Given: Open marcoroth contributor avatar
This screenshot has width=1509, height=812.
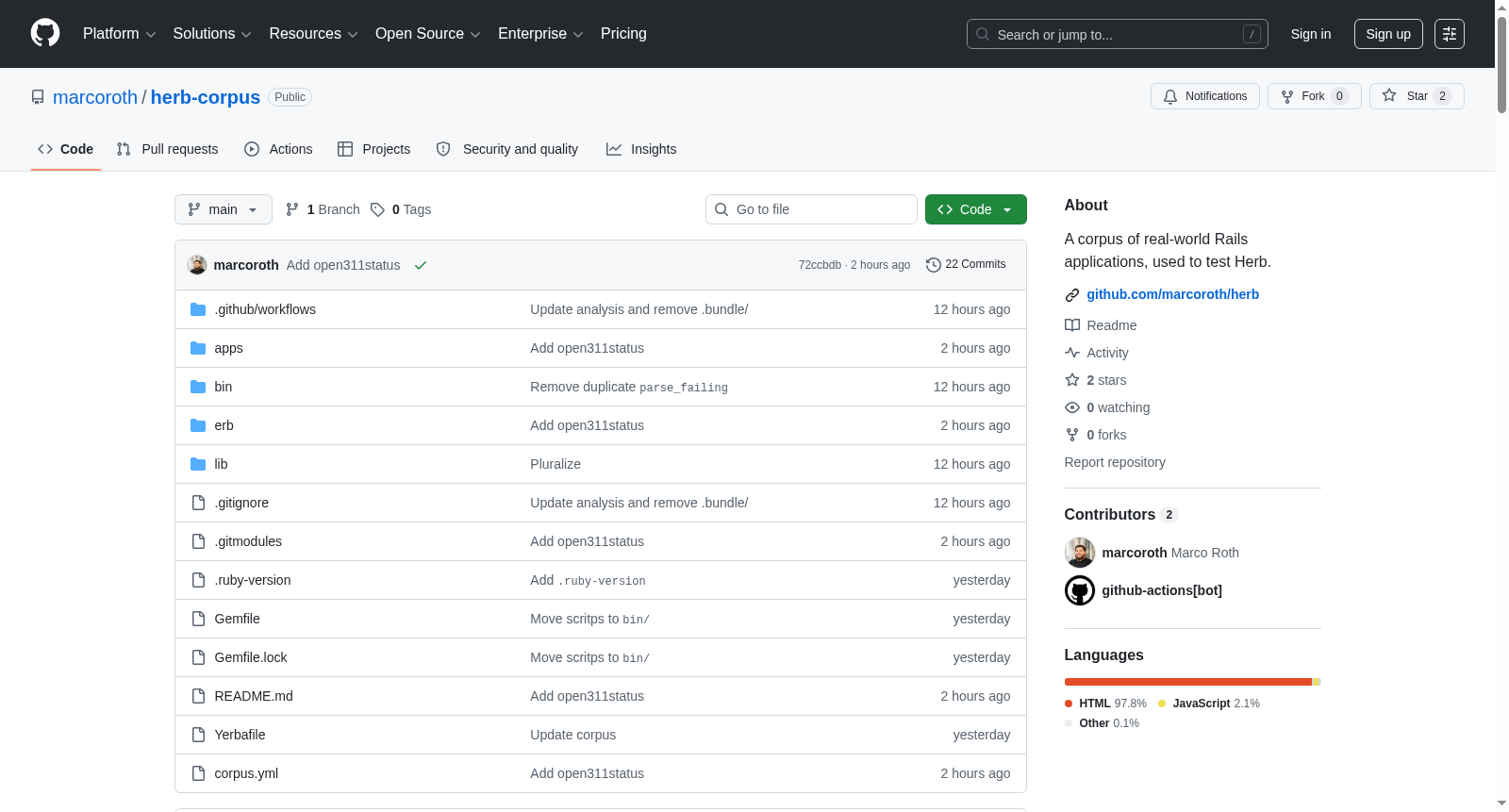Looking at the screenshot, I should (1080, 553).
